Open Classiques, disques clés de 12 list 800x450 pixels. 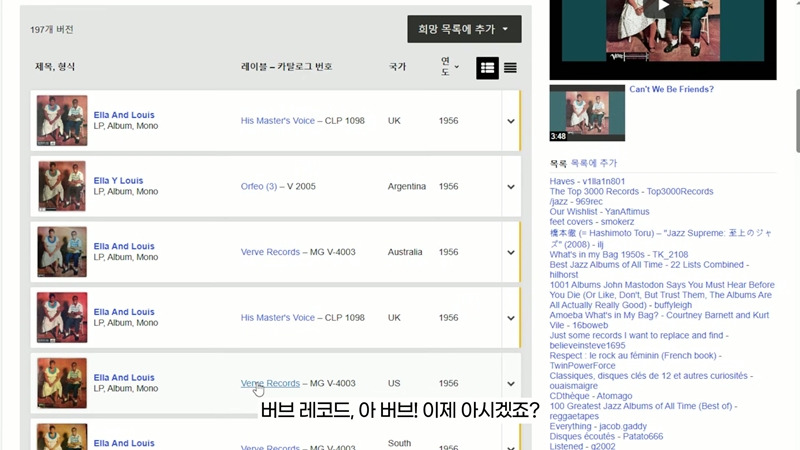coord(651,381)
